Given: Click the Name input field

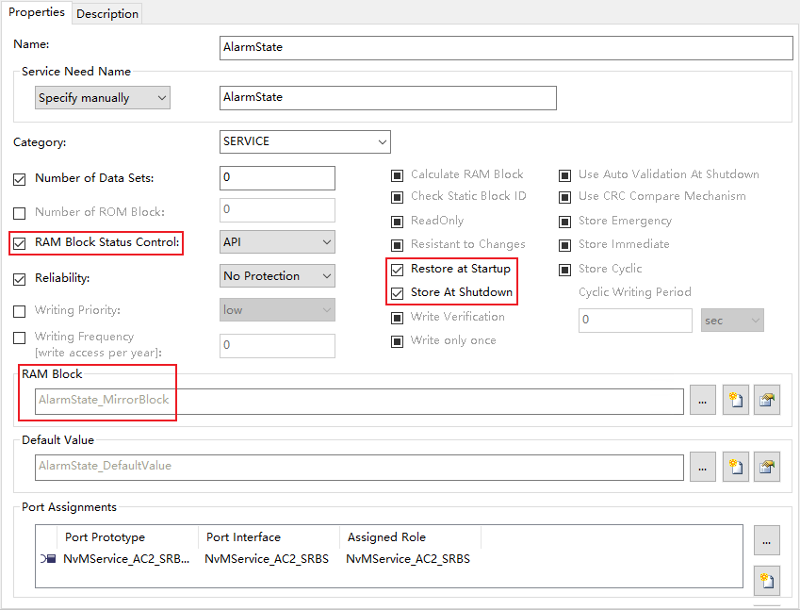Looking at the screenshot, I should 500,47.
